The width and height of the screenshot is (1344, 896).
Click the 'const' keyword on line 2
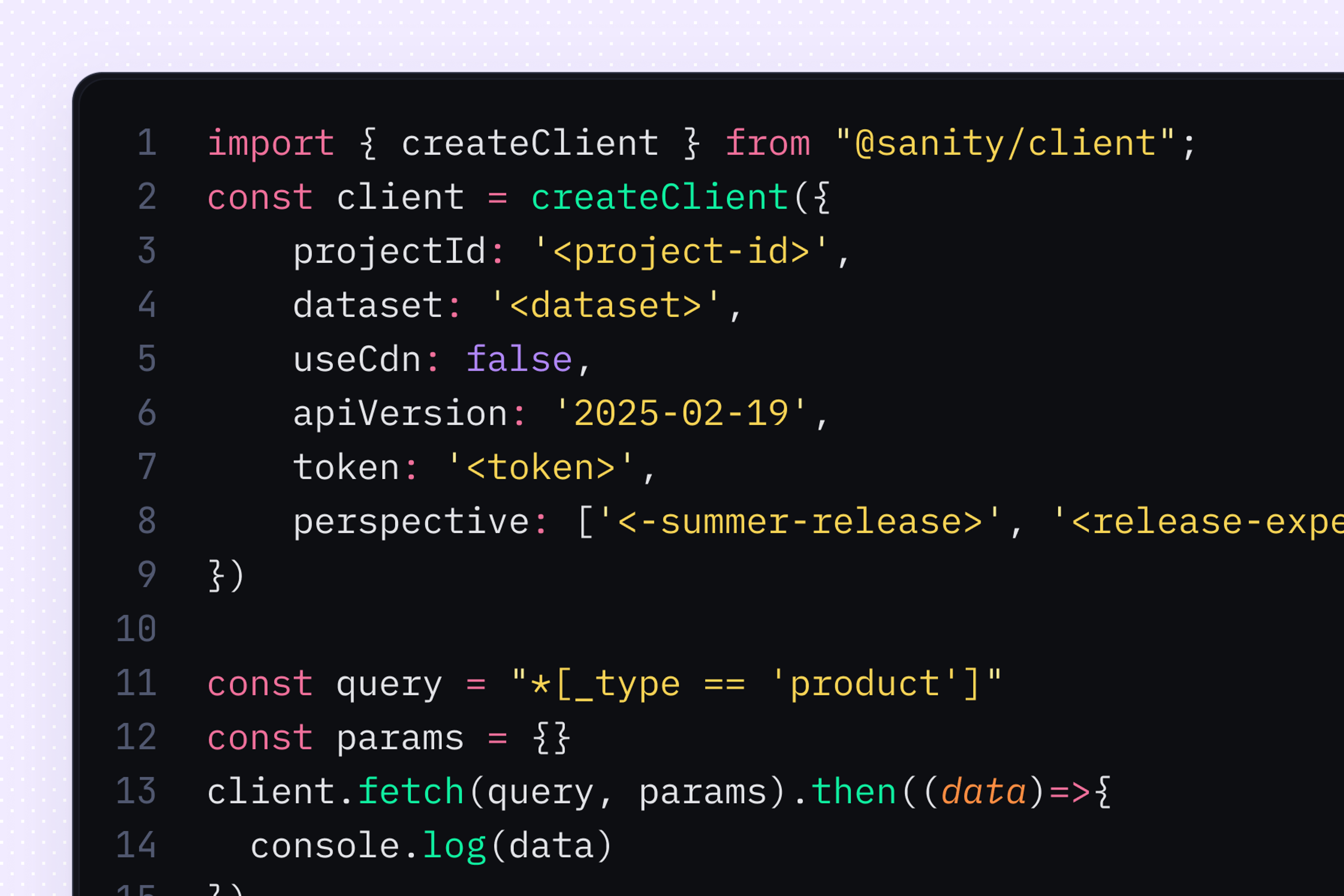(x=260, y=197)
